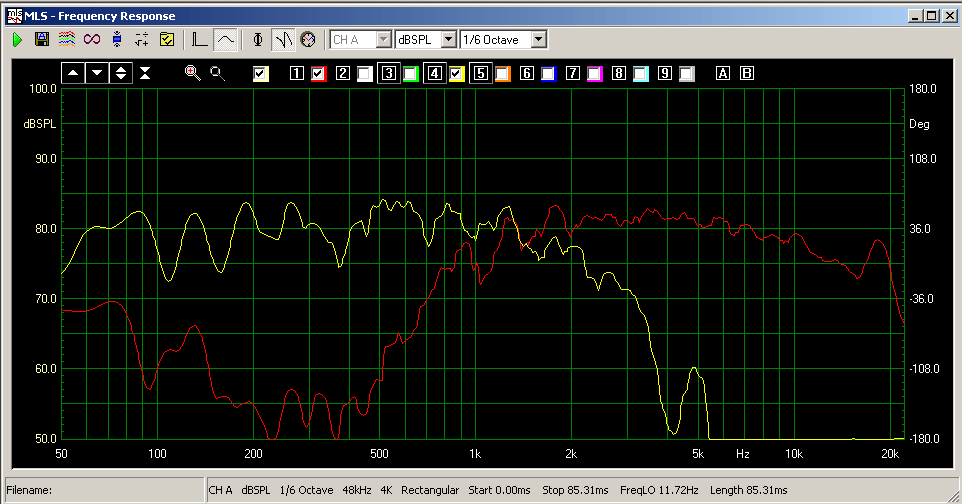Click the zoom-out magnifier icon
Image resolution: width=962 pixels, height=504 pixels.
pyautogui.click(x=217, y=73)
